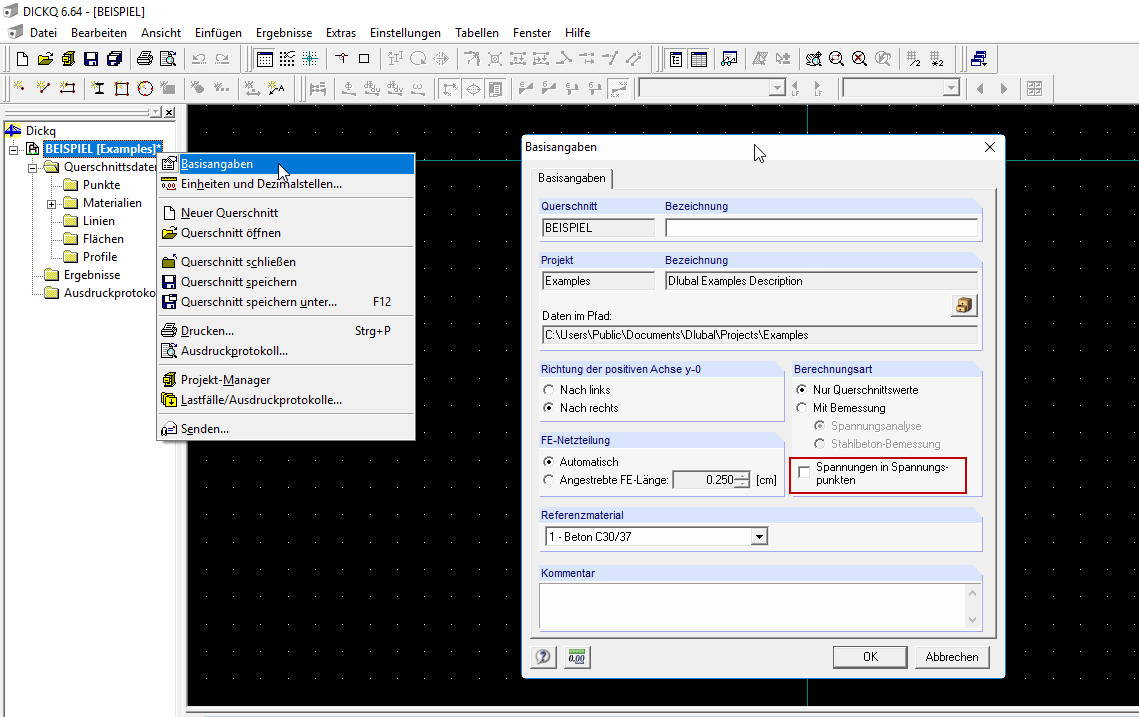This screenshot has width=1139, height=717.
Task: Click the new cross-section blank page icon
Action: click(x=22, y=59)
